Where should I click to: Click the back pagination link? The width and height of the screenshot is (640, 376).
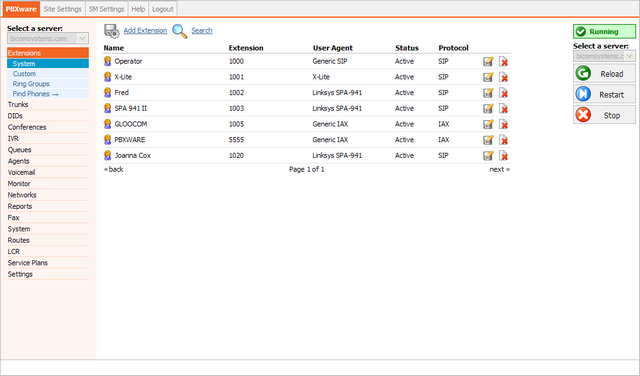tap(113, 169)
